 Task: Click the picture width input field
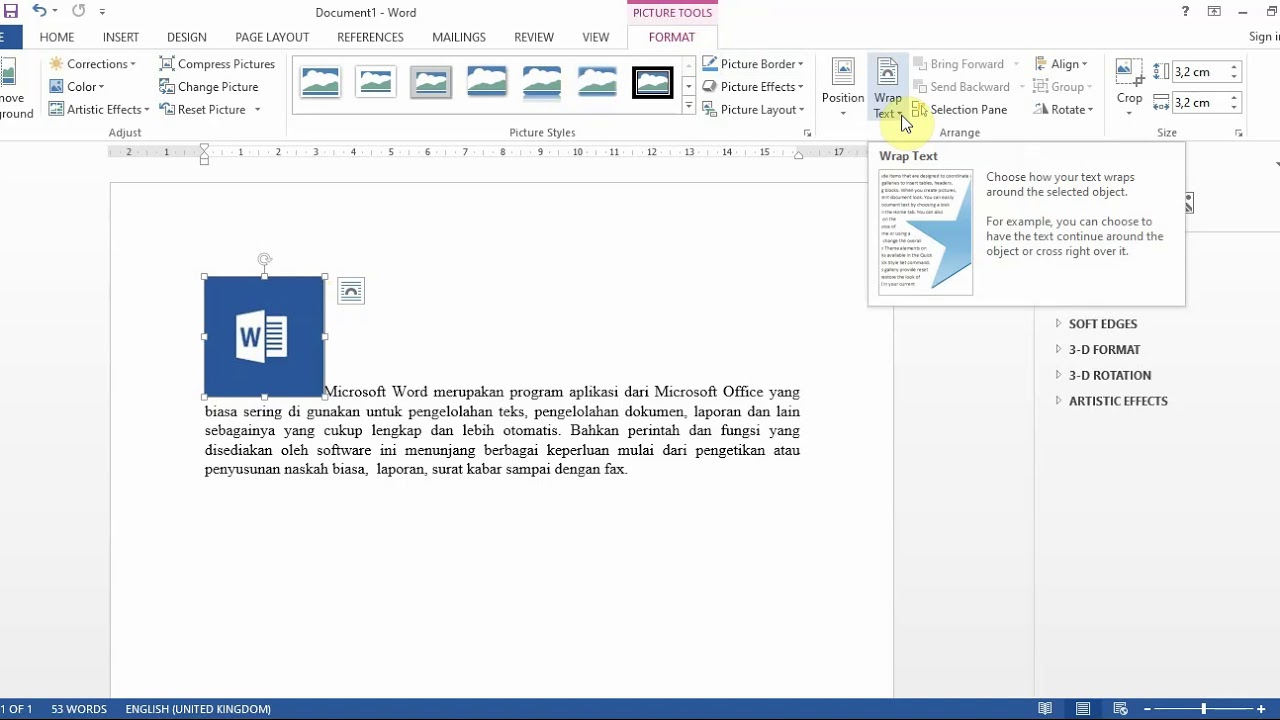point(1198,103)
